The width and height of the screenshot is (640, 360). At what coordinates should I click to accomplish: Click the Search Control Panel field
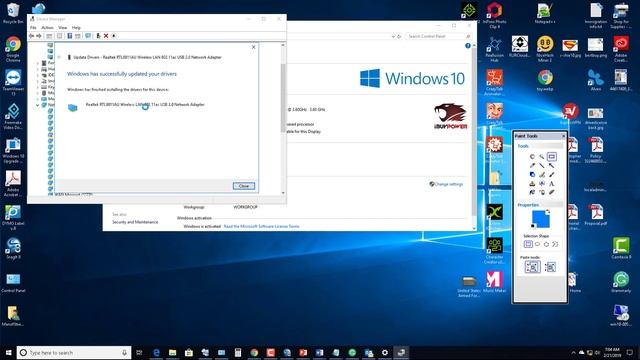click(x=438, y=36)
